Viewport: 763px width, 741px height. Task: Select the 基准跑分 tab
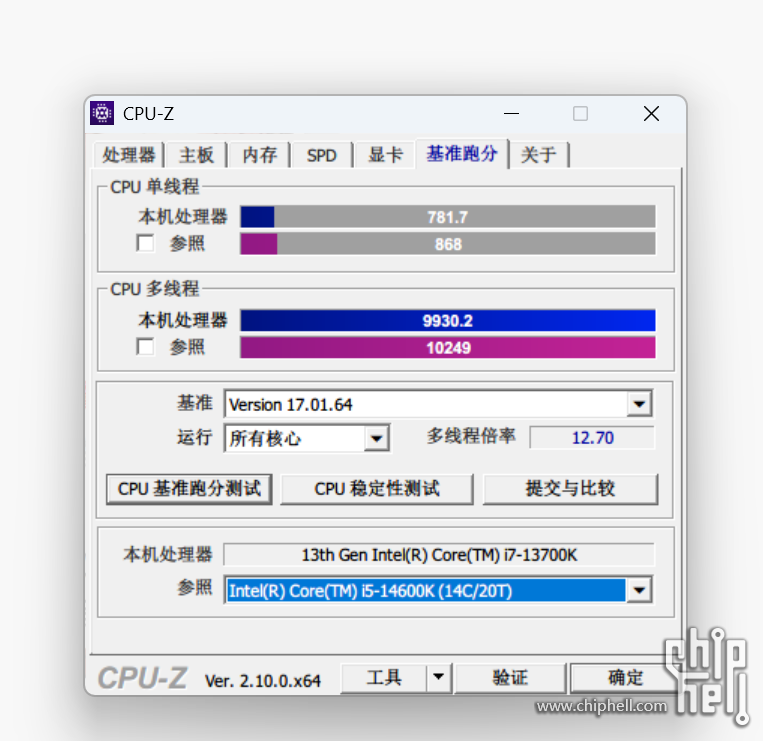coord(462,154)
